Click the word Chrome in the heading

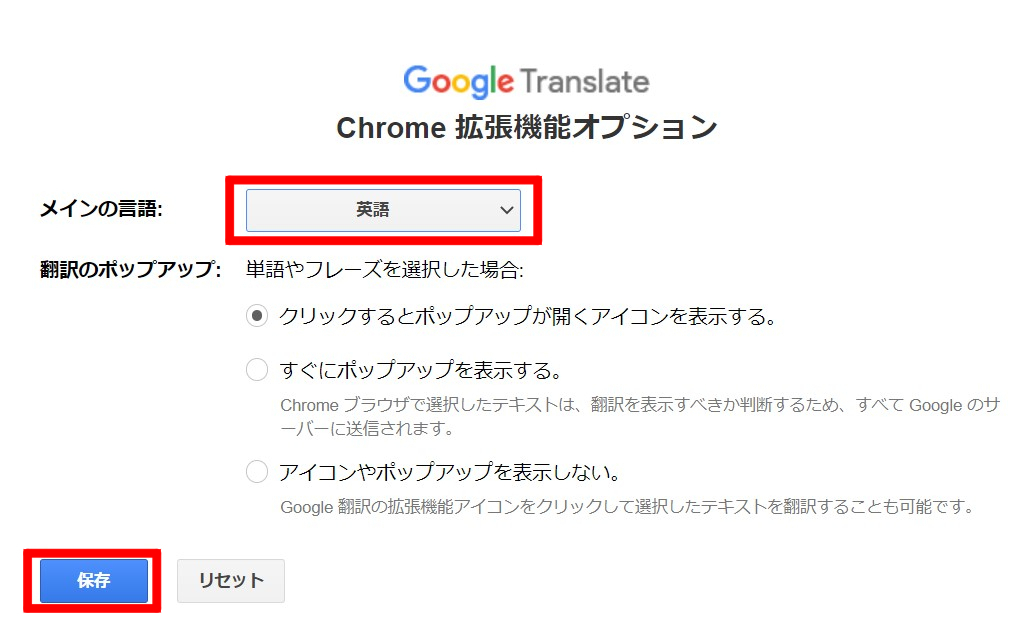tap(391, 128)
